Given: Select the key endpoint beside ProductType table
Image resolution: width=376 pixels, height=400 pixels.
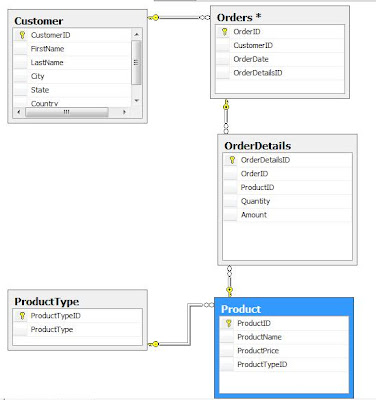Looking at the screenshot, I should coord(153,344).
